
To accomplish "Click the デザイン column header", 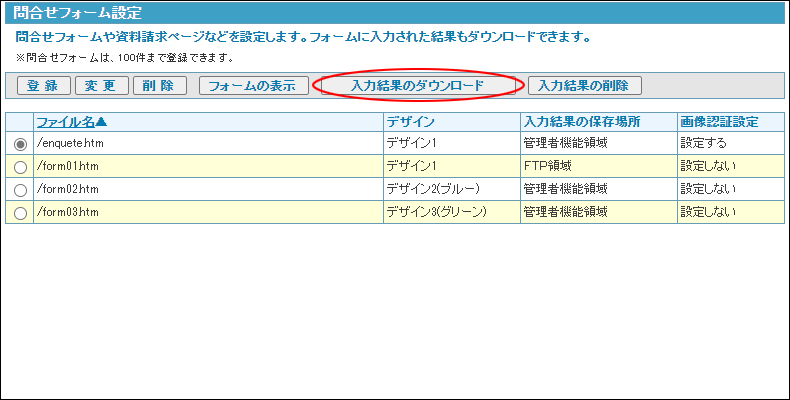I will [410, 122].
